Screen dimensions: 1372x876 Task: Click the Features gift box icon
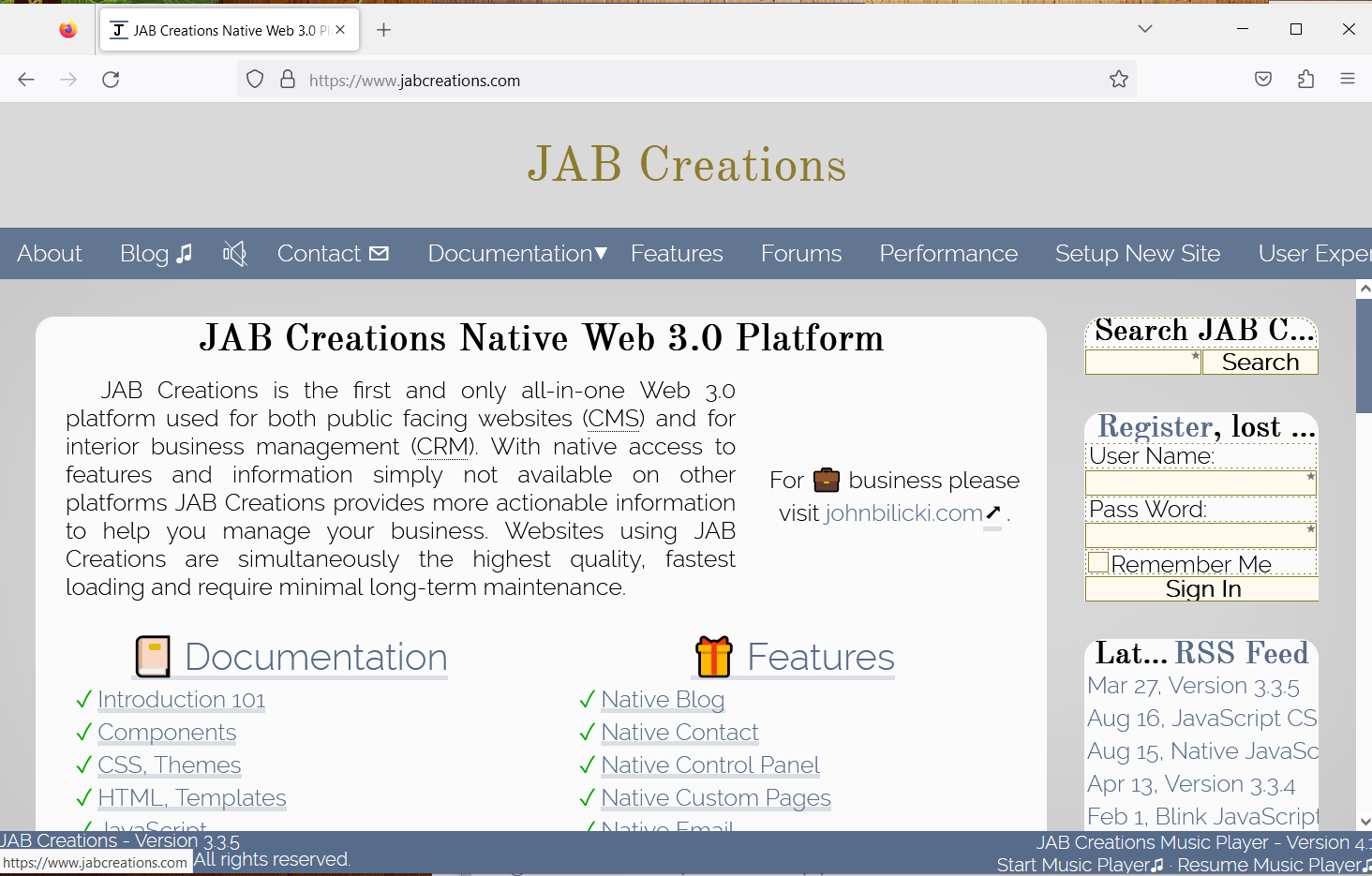coord(713,657)
